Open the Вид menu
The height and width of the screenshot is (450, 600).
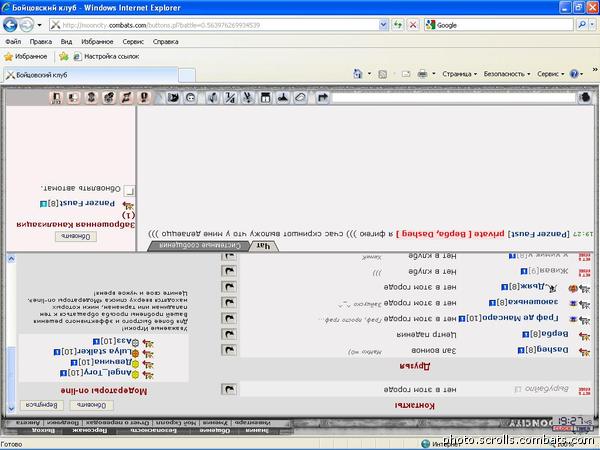tap(66, 42)
